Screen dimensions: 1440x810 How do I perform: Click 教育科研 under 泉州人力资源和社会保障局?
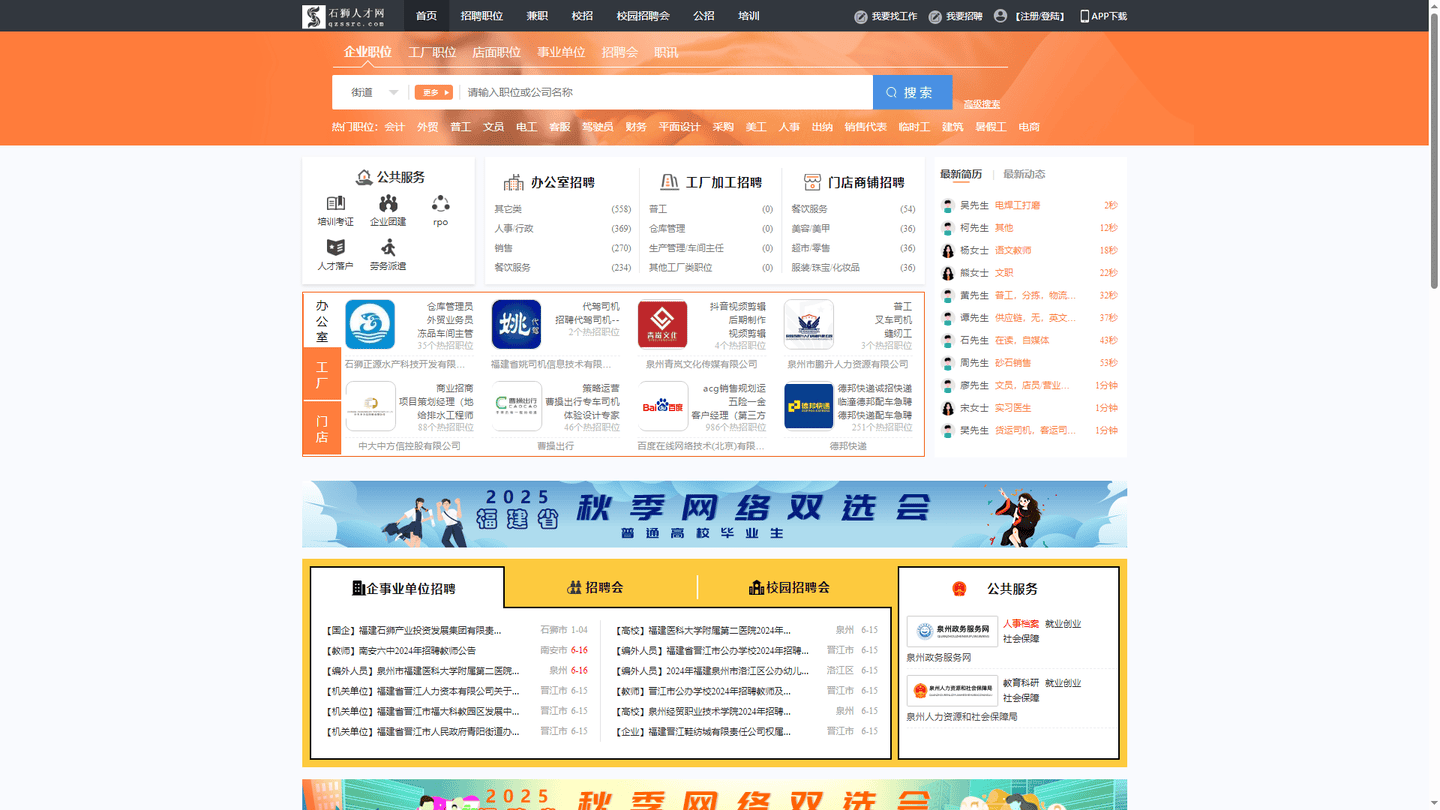1021,683
